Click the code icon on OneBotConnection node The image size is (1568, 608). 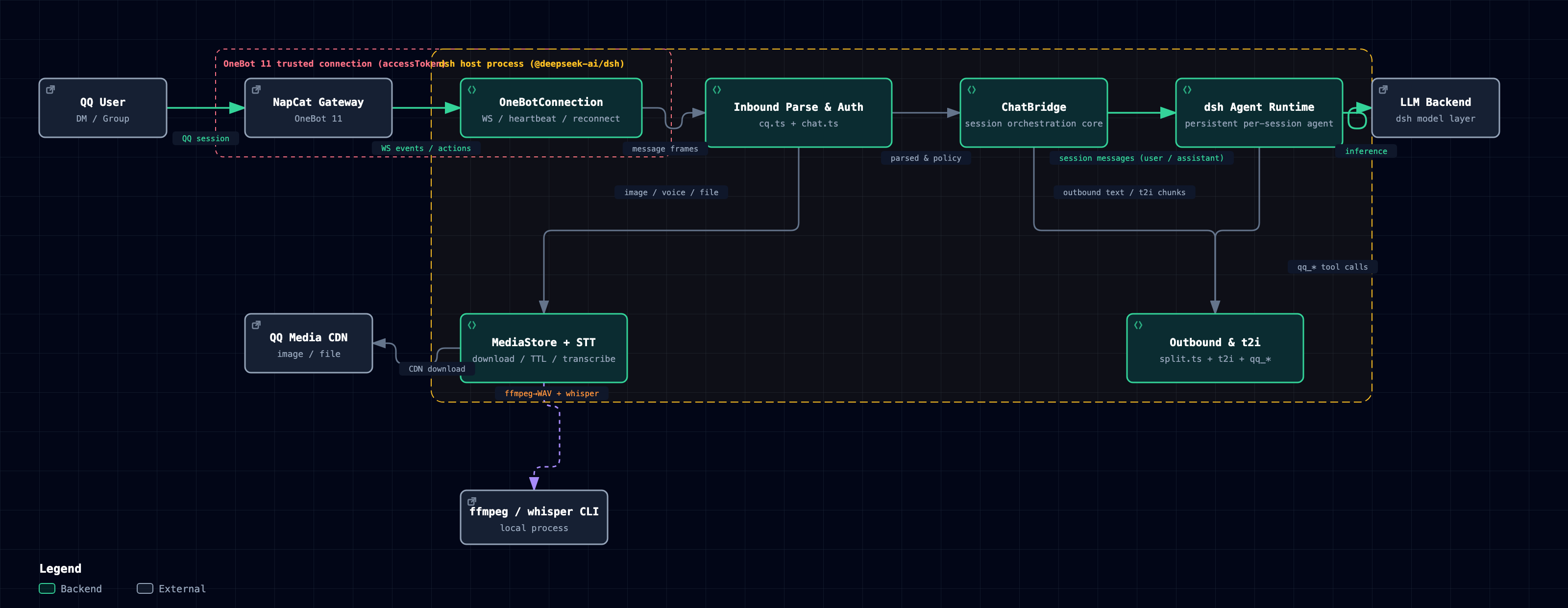click(x=472, y=90)
